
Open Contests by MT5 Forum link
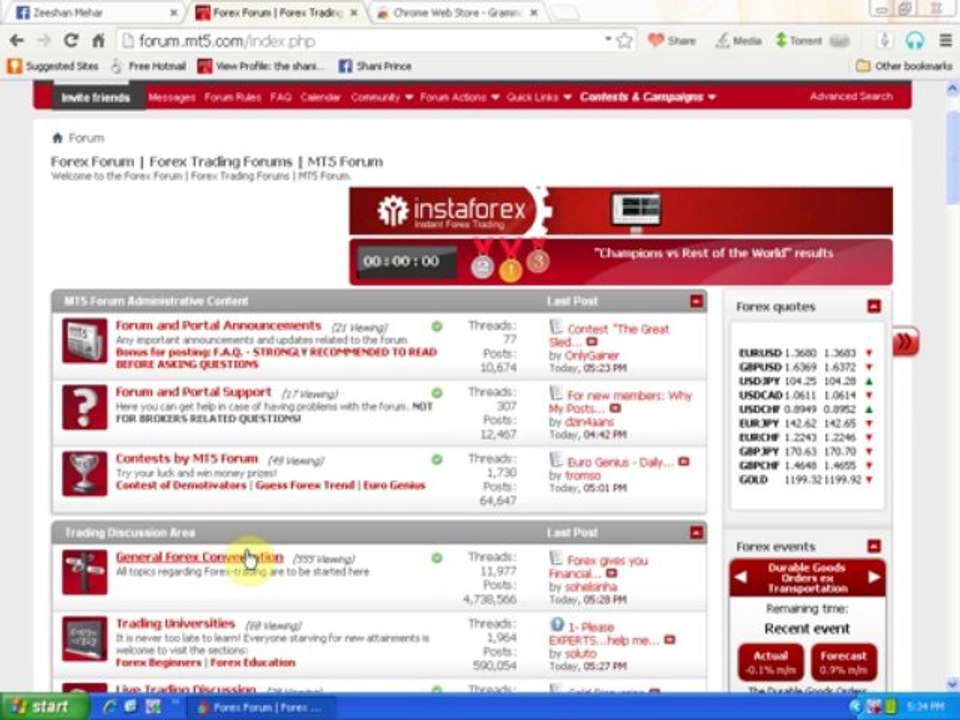click(x=187, y=459)
